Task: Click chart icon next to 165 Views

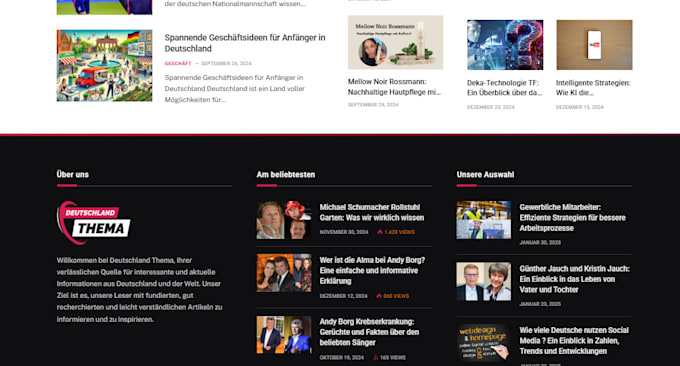Action: tap(376, 357)
